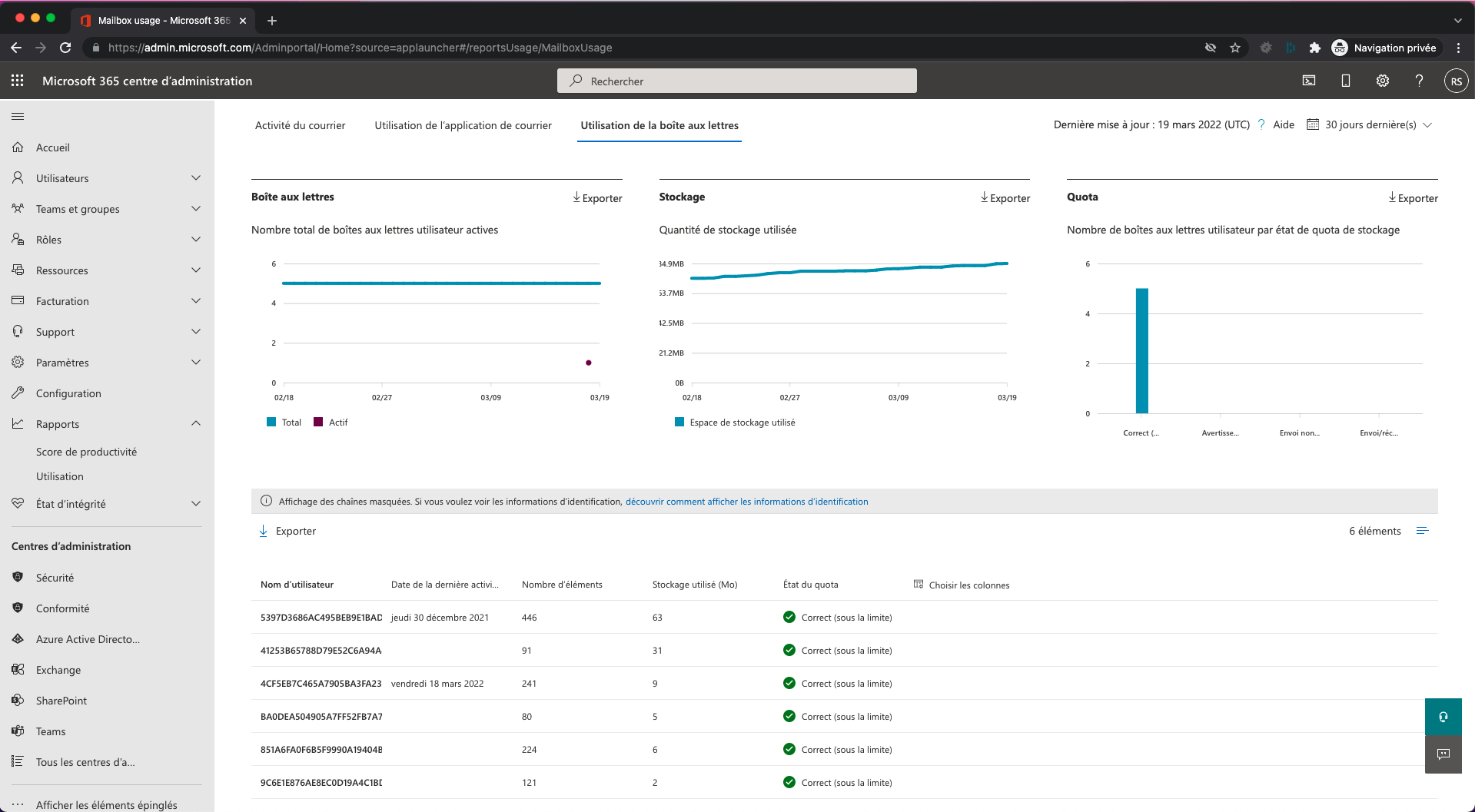This screenshot has width=1475, height=812.
Task: Open the settings gear in header
Action: (1383, 81)
